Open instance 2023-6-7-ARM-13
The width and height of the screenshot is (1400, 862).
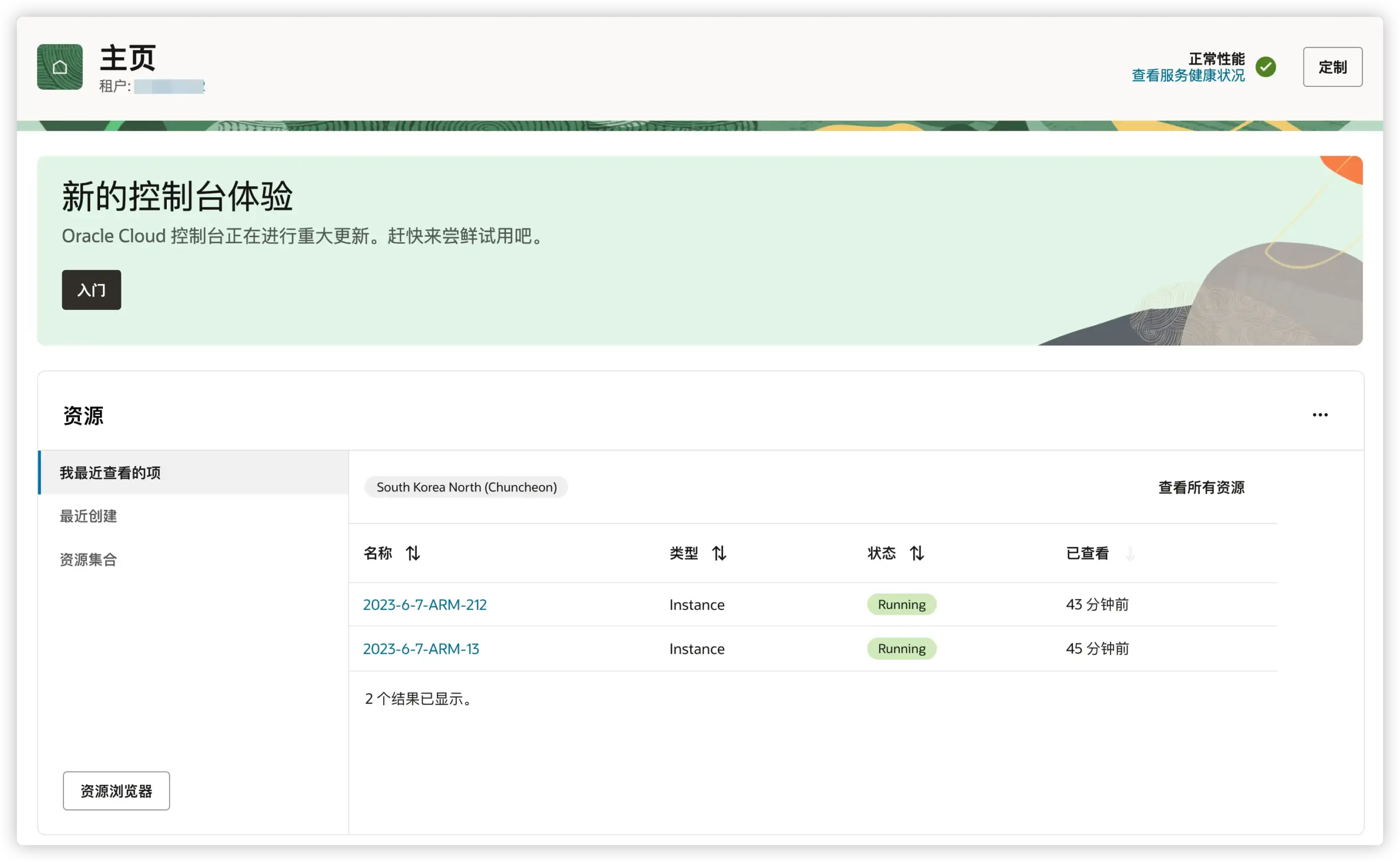(421, 648)
